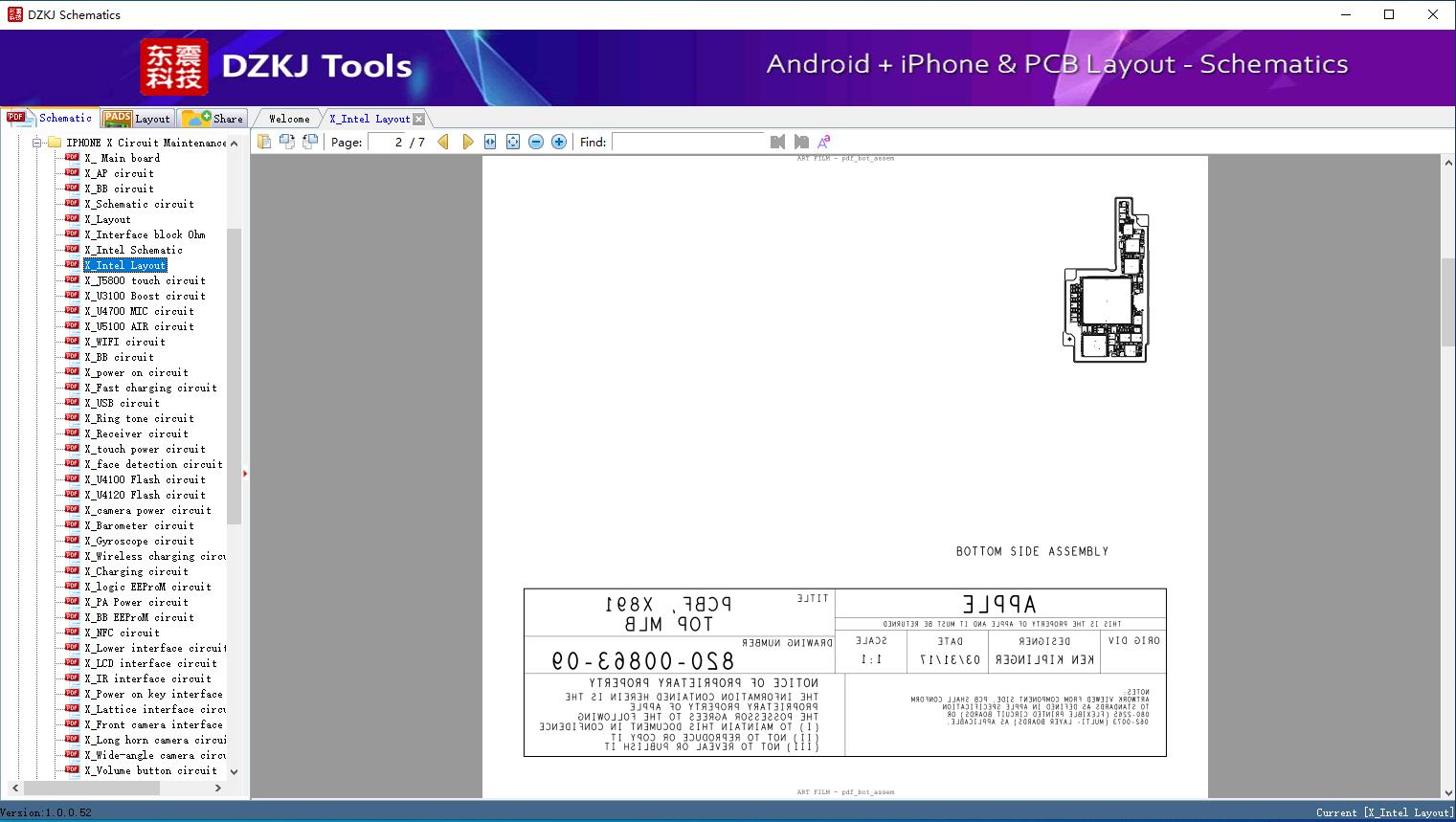
Task: Open X_LCD interface circuit
Action: 150,663
